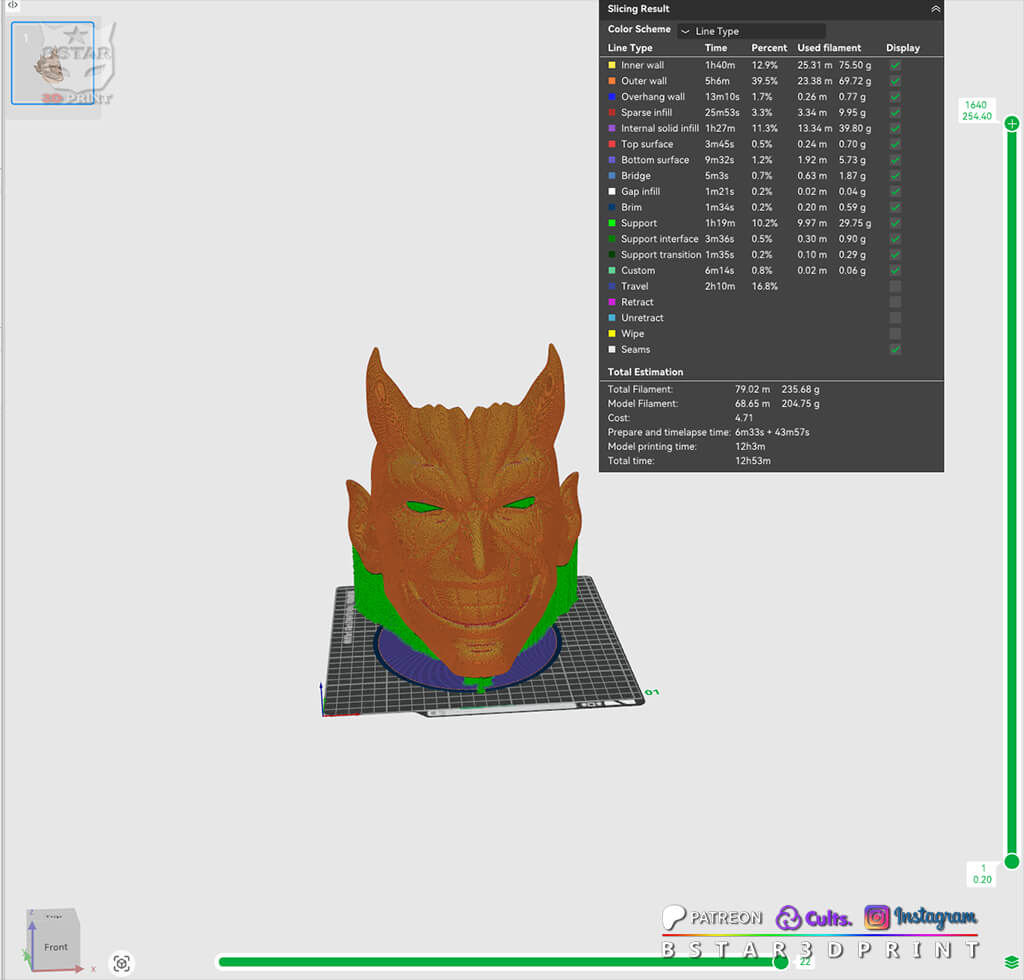Toggle Seams display checkbox
1024x980 pixels.
[895, 349]
